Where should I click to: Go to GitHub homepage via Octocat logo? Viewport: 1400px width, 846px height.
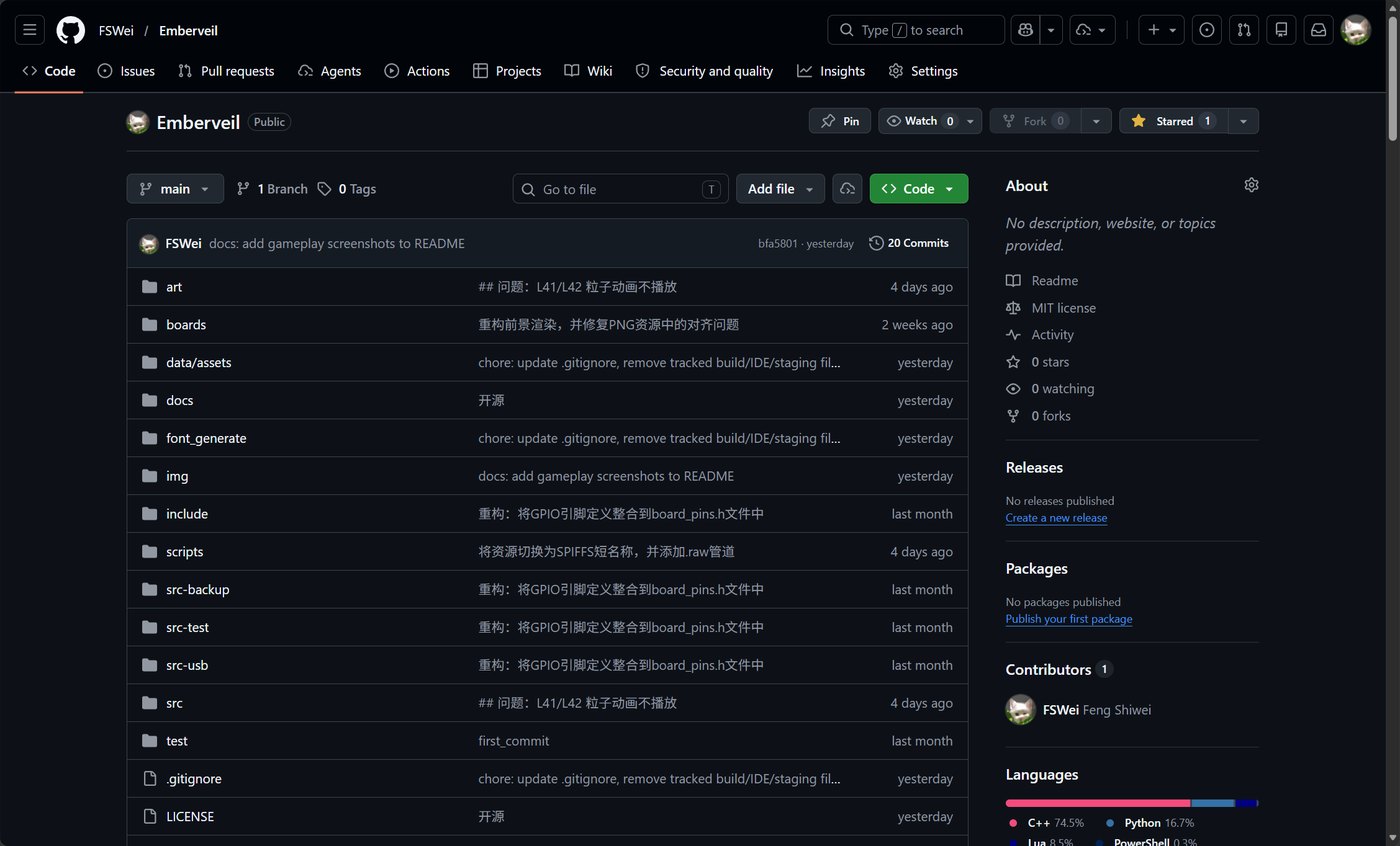pos(71,30)
